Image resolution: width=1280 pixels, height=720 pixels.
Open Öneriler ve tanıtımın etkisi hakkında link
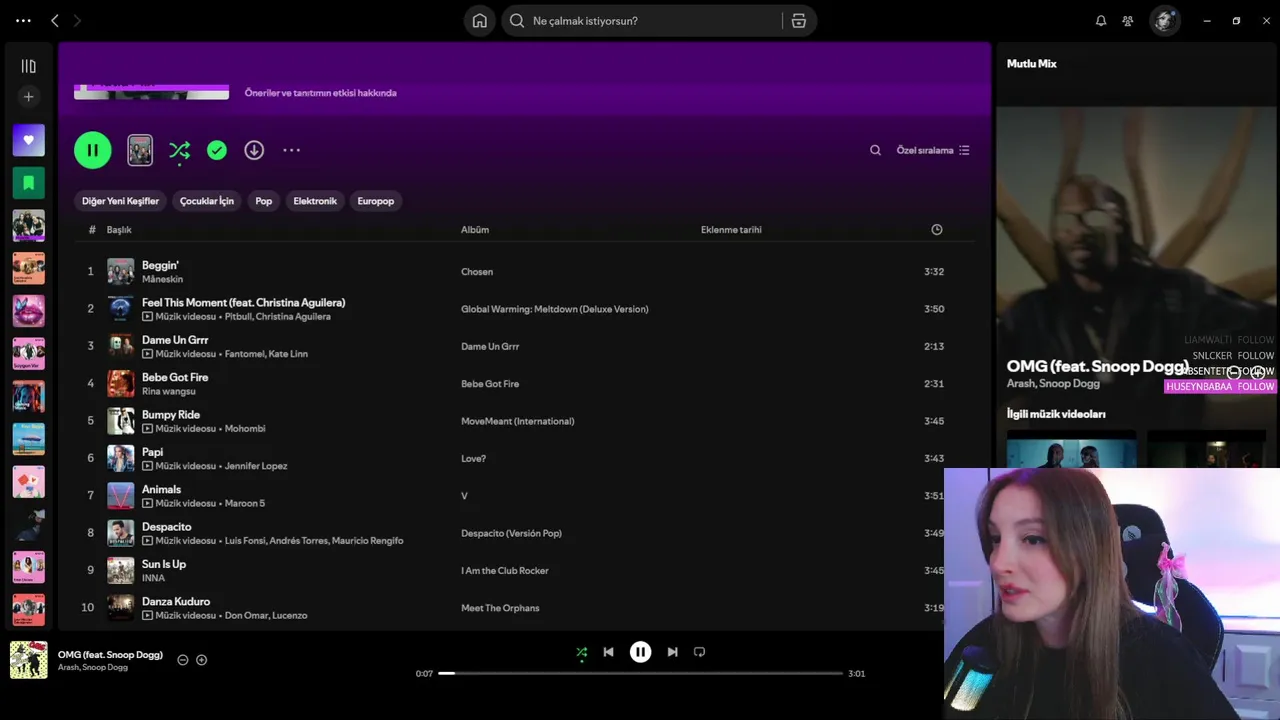click(320, 93)
